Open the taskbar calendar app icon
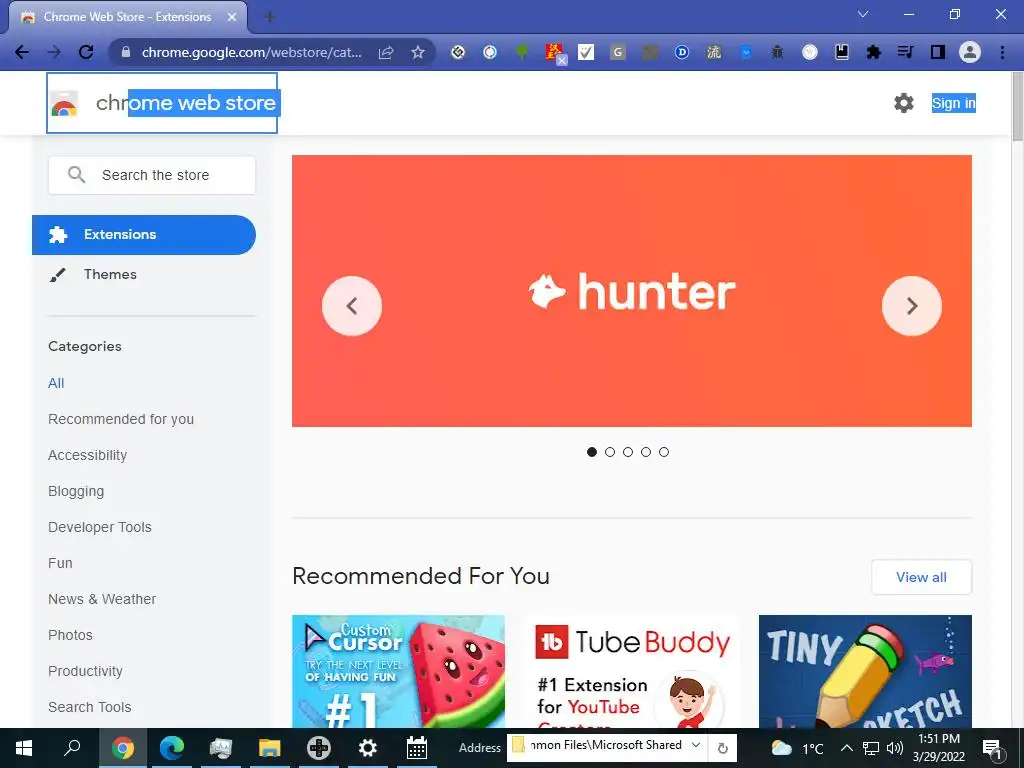Image resolution: width=1024 pixels, height=768 pixels. click(x=417, y=748)
